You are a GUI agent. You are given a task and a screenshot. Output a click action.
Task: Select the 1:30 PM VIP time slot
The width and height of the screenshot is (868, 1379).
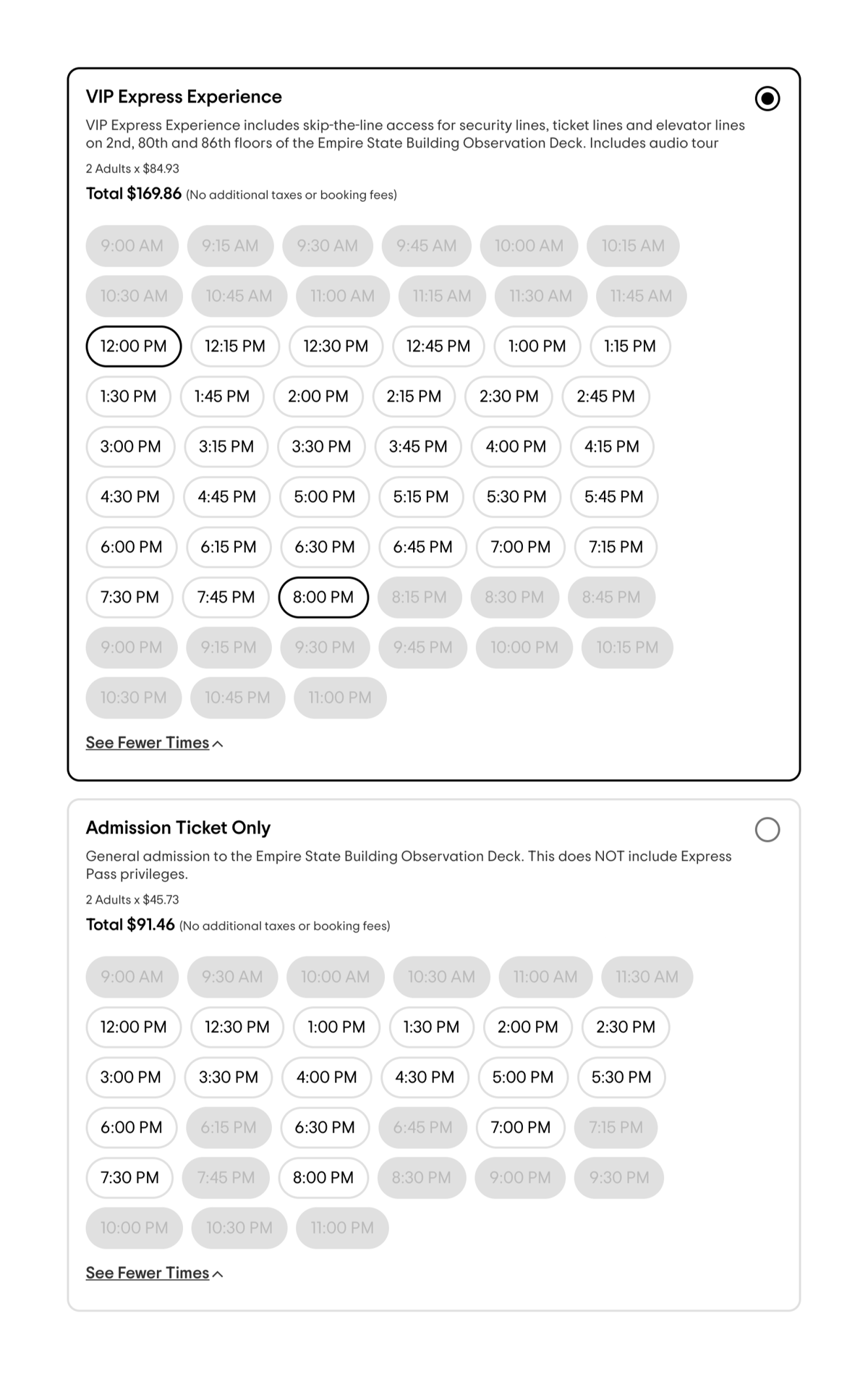pos(127,396)
